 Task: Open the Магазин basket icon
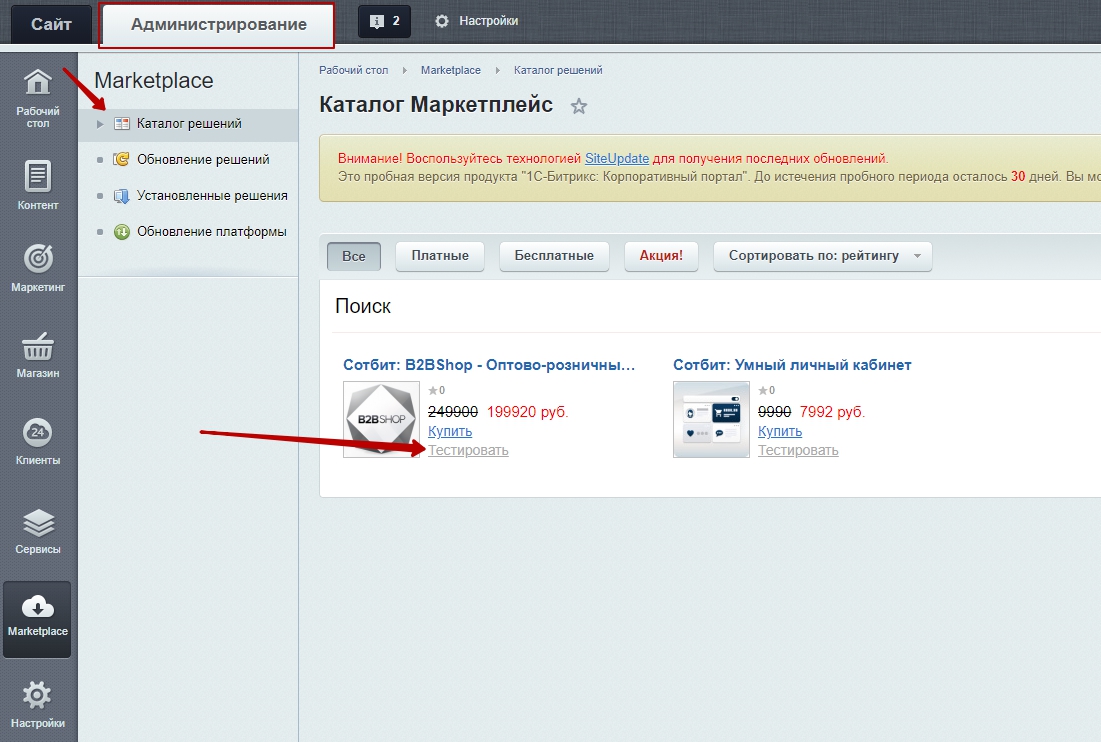click(38, 345)
